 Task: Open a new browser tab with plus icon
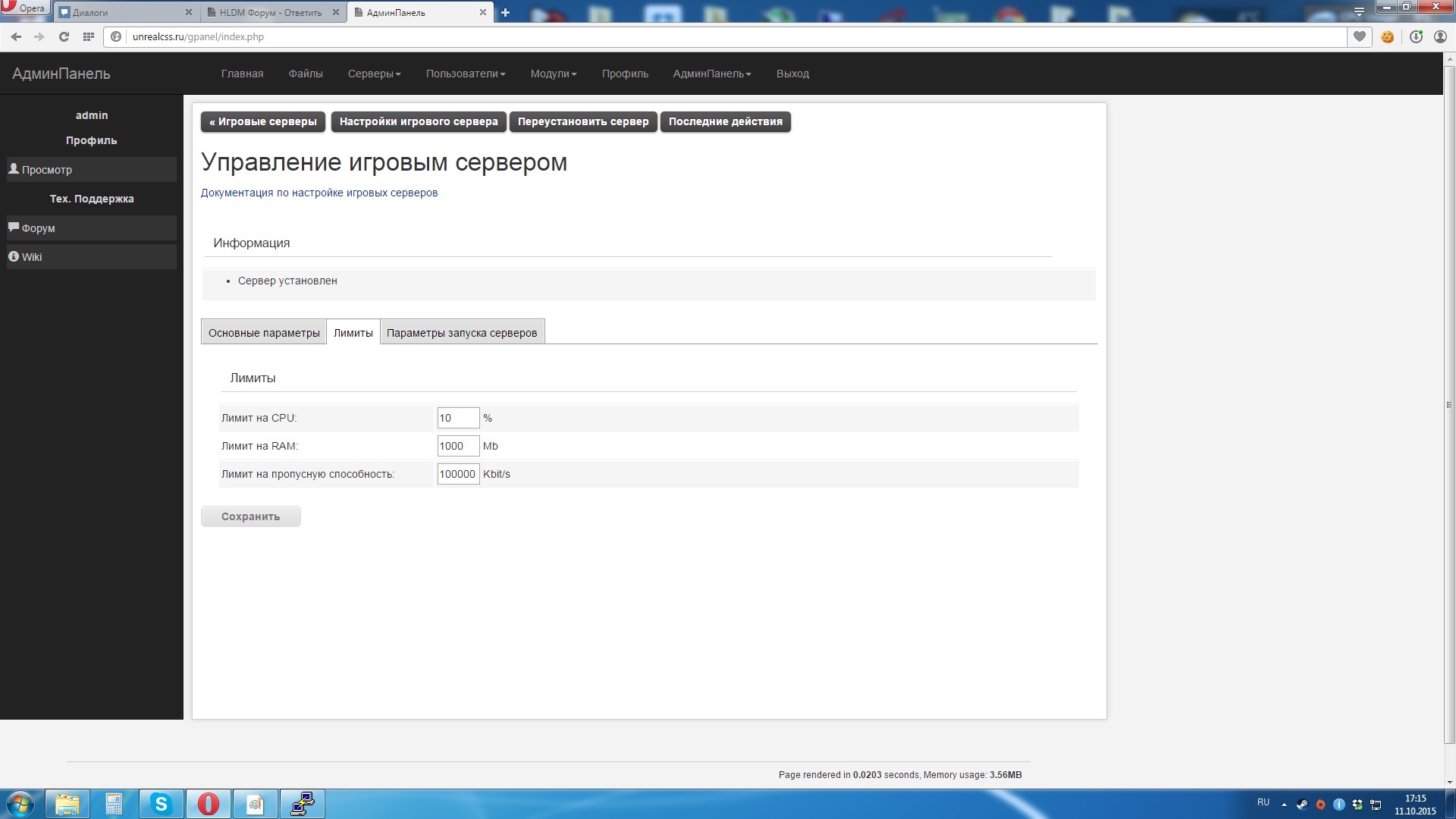click(x=505, y=12)
